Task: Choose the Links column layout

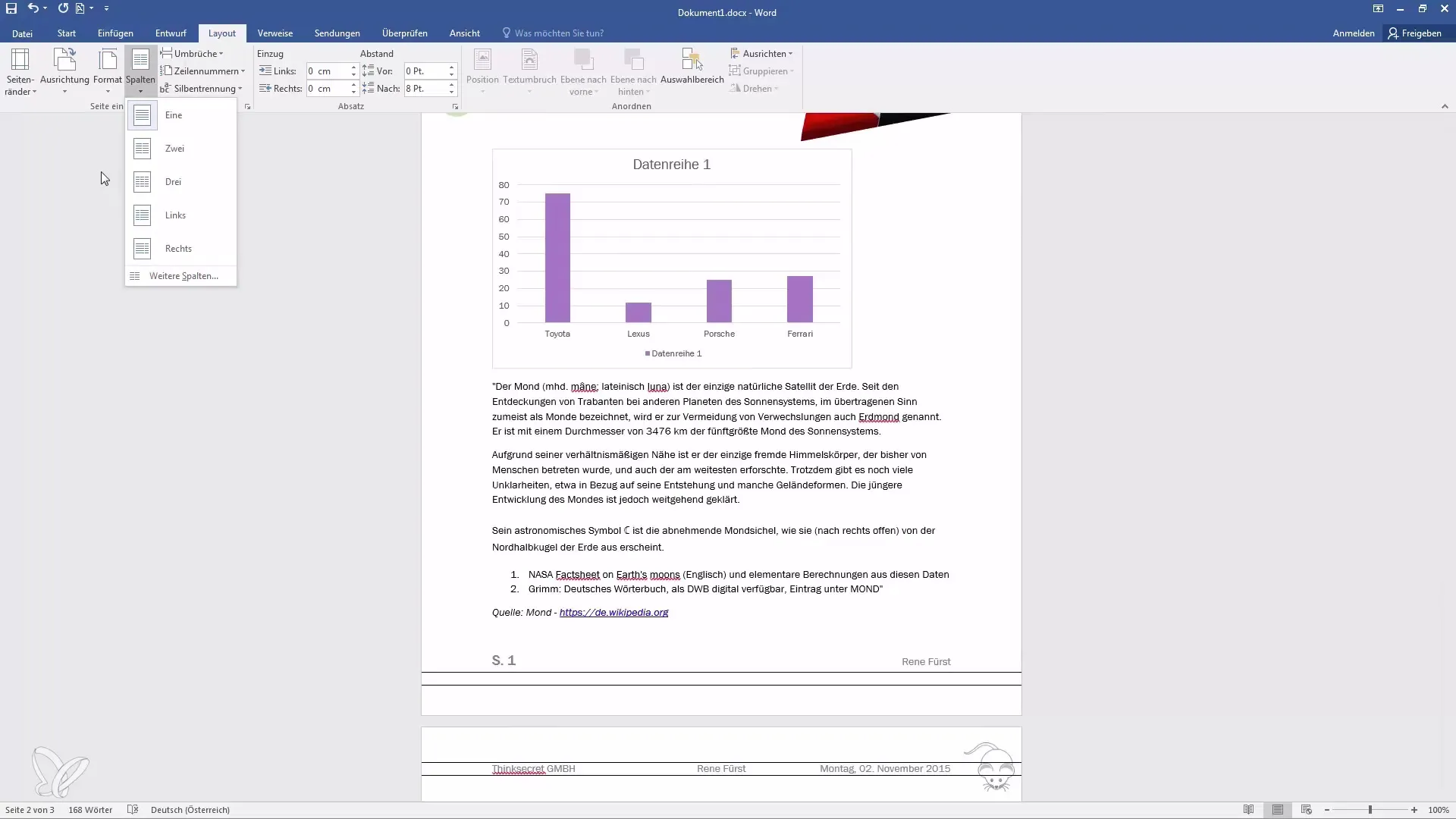Action: coord(180,215)
